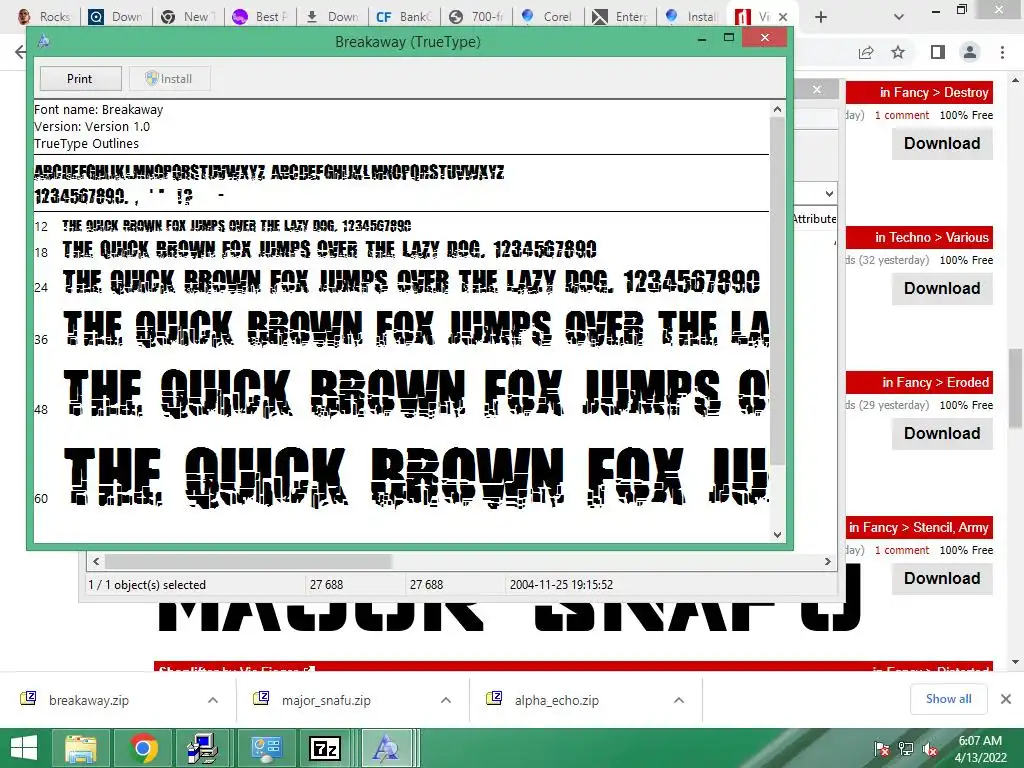Open the Rocks browser tab
This screenshot has width=1024, height=768.
pyautogui.click(x=44, y=16)
